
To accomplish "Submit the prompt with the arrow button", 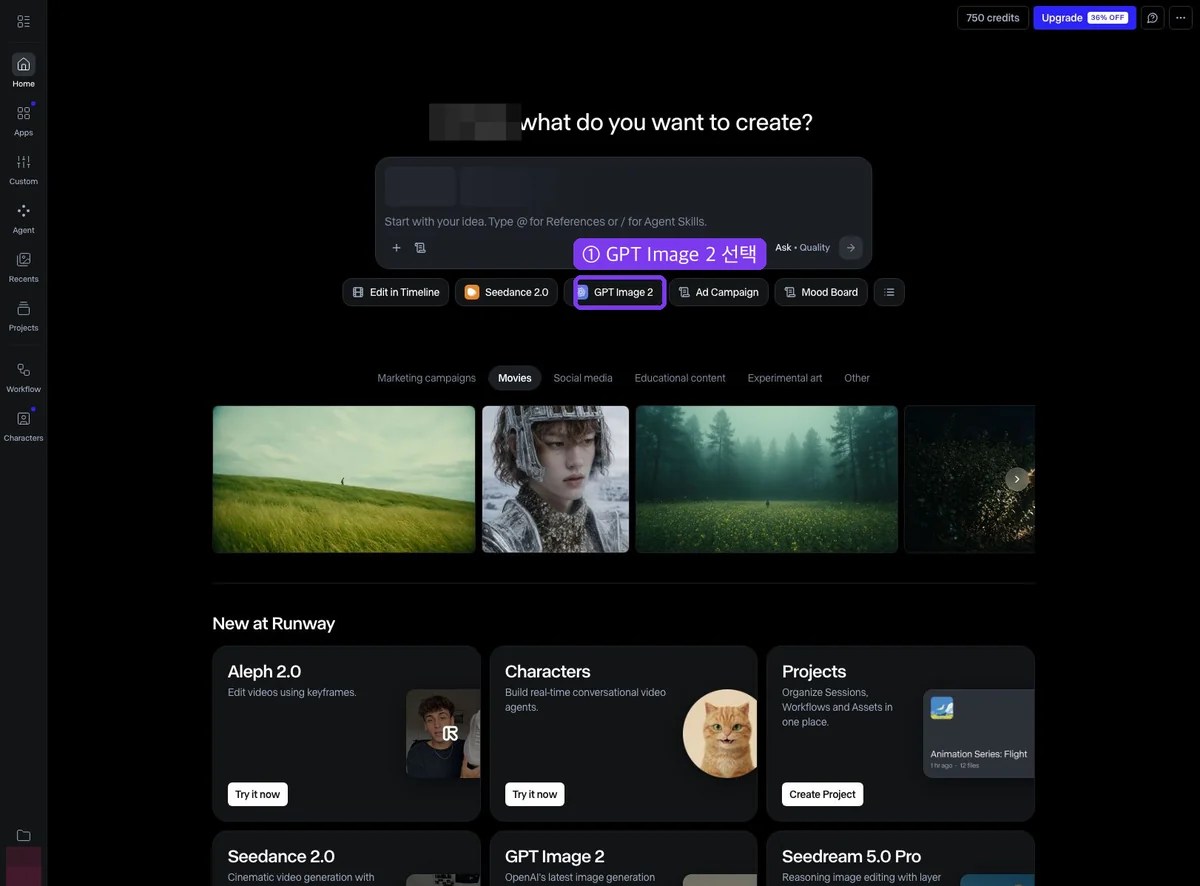I will (x=850, y=248).
